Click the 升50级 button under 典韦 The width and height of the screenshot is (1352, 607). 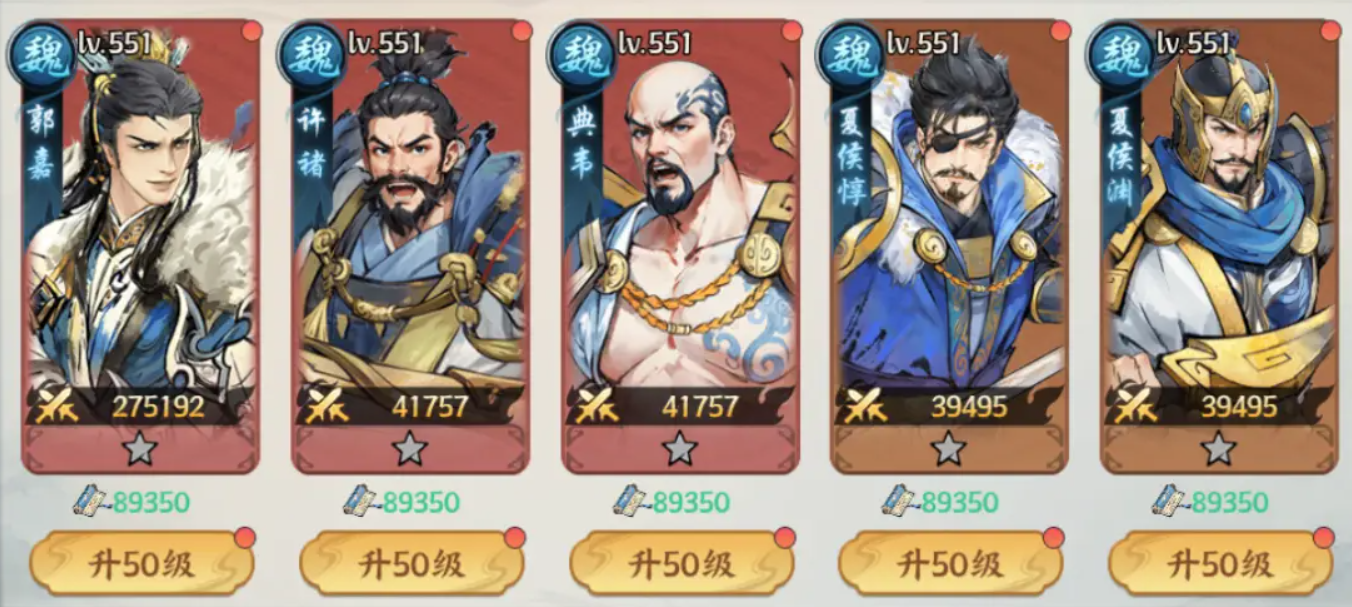[x=682, y=563]
